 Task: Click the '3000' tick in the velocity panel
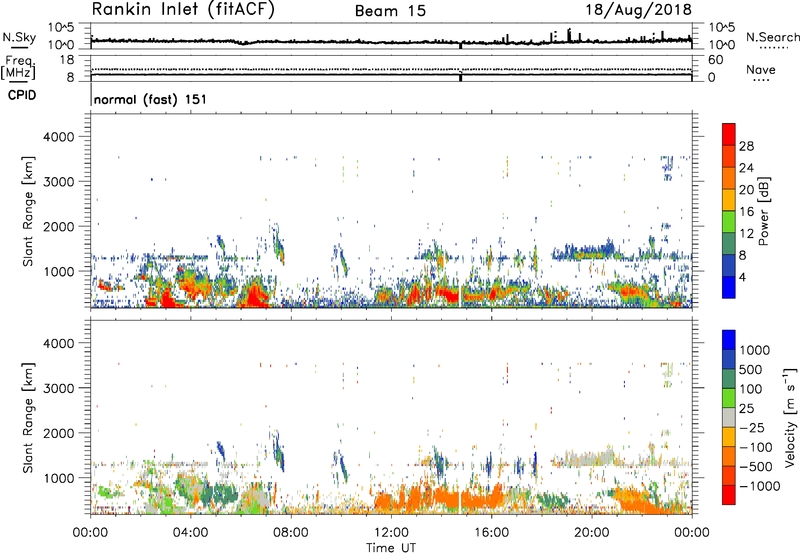(x=59, y=388)
